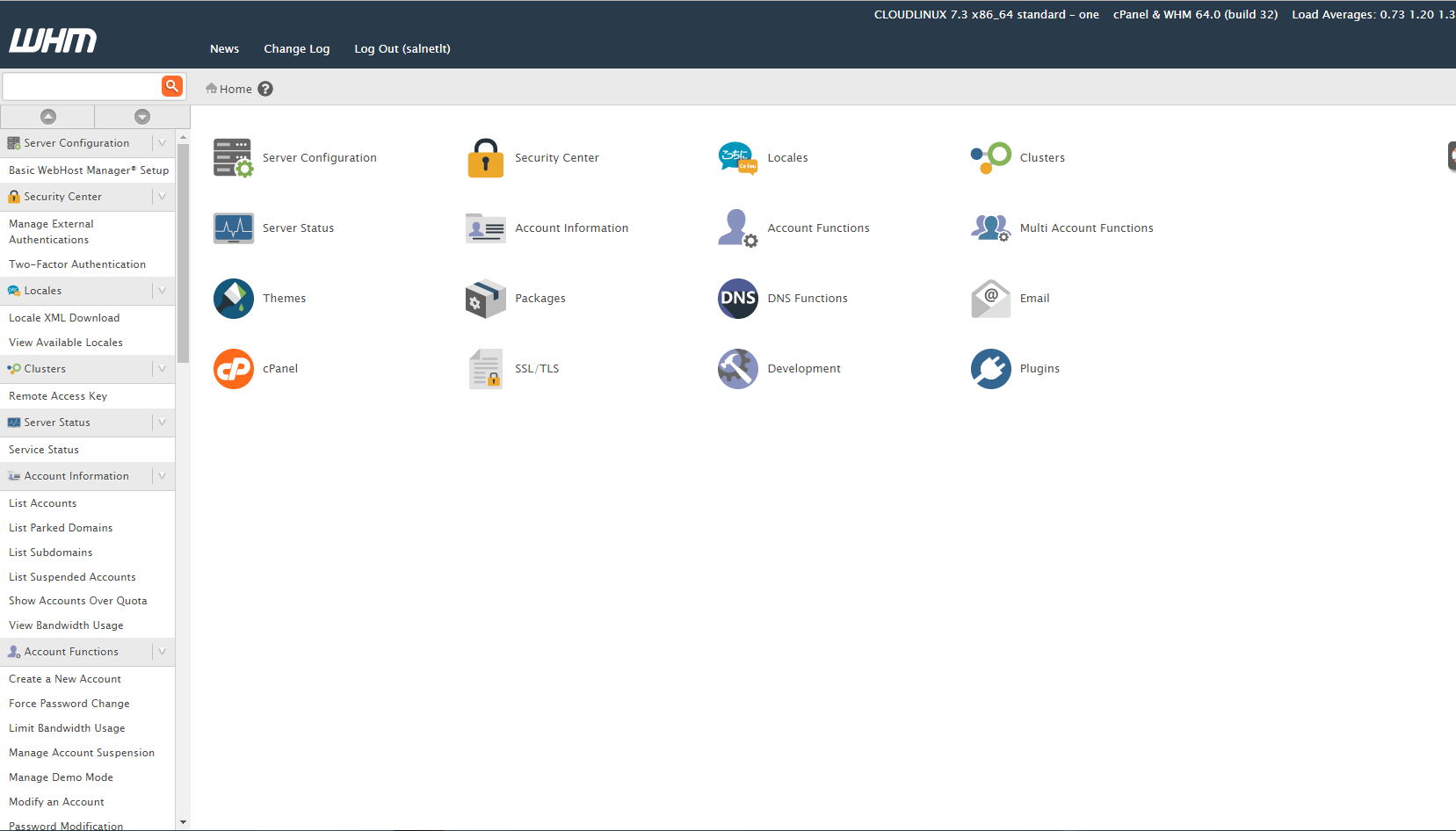Open the Security Center padlock icon
Screen dimensions: 1456x831
pyautogui.click(x=485, y=158)
